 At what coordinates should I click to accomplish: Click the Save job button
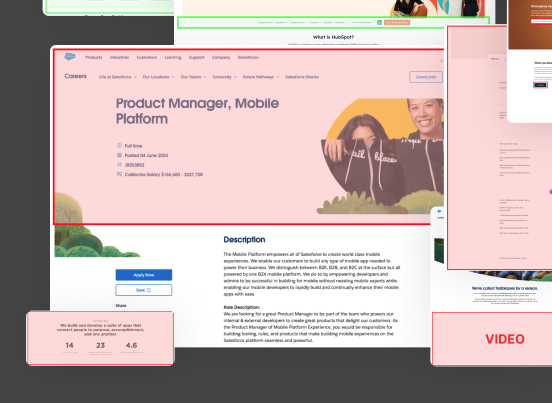click(144, 290)
